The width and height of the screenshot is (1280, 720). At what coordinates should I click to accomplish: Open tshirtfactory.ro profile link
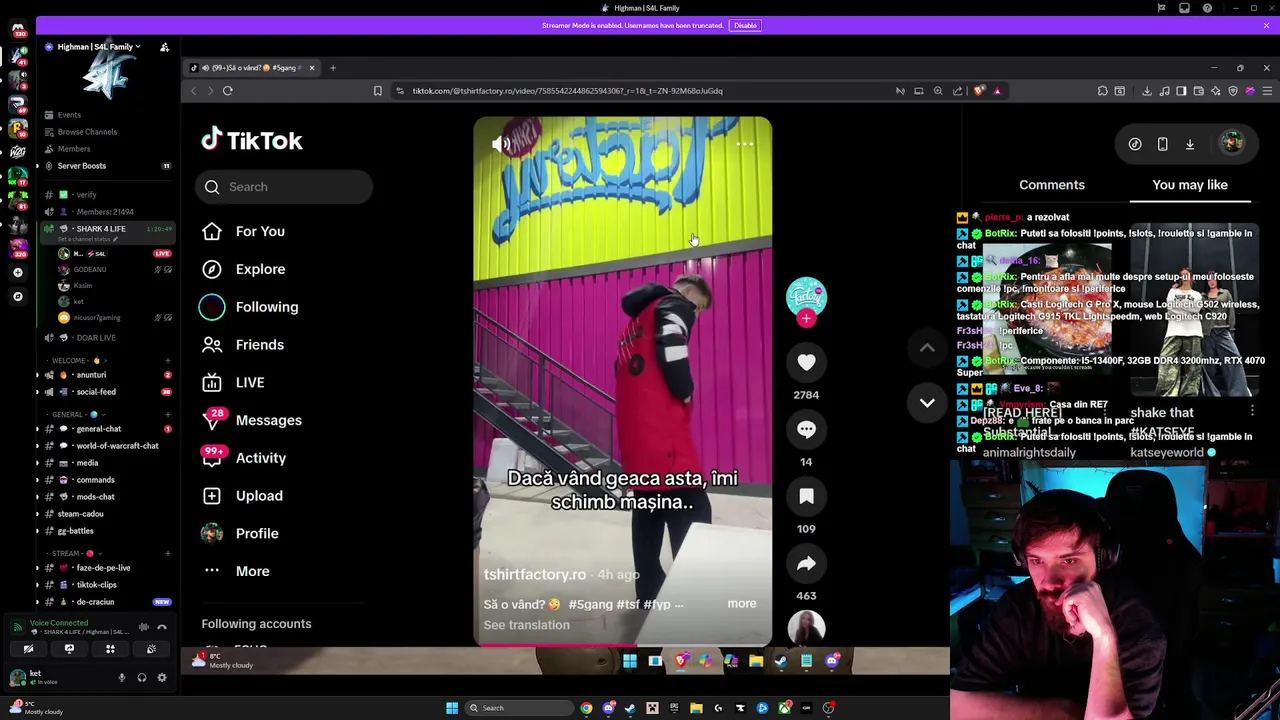pos(535,575)
